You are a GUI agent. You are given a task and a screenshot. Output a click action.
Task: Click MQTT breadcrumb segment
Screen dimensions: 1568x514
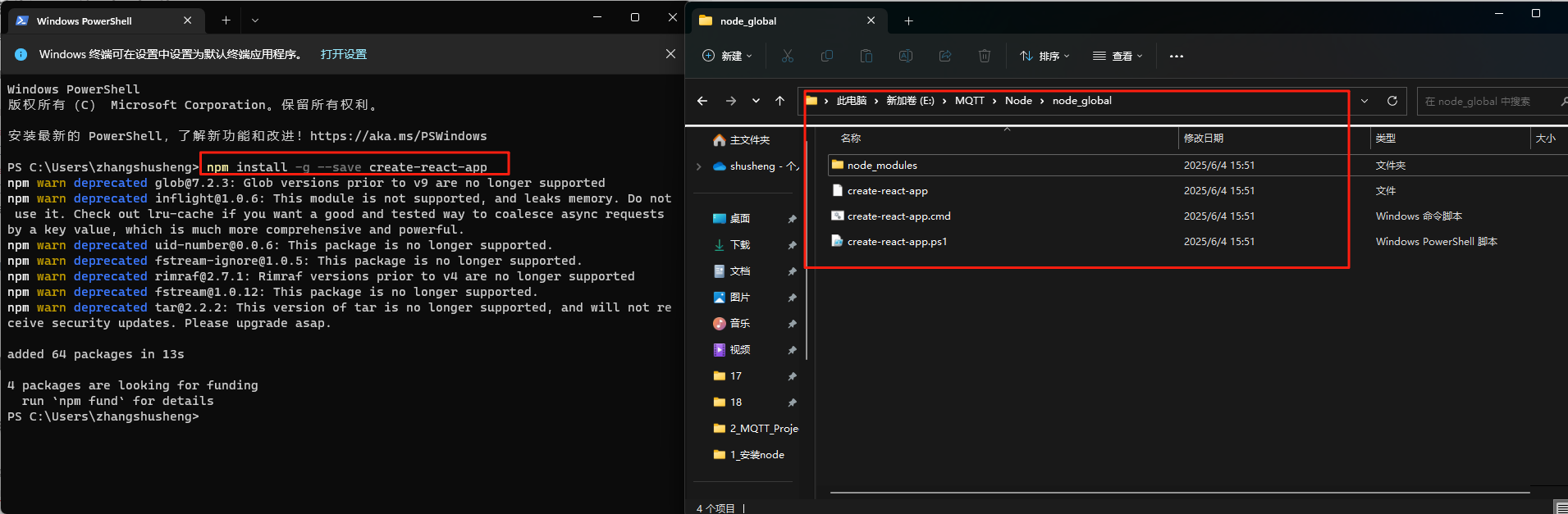click(x=969, y=101)
